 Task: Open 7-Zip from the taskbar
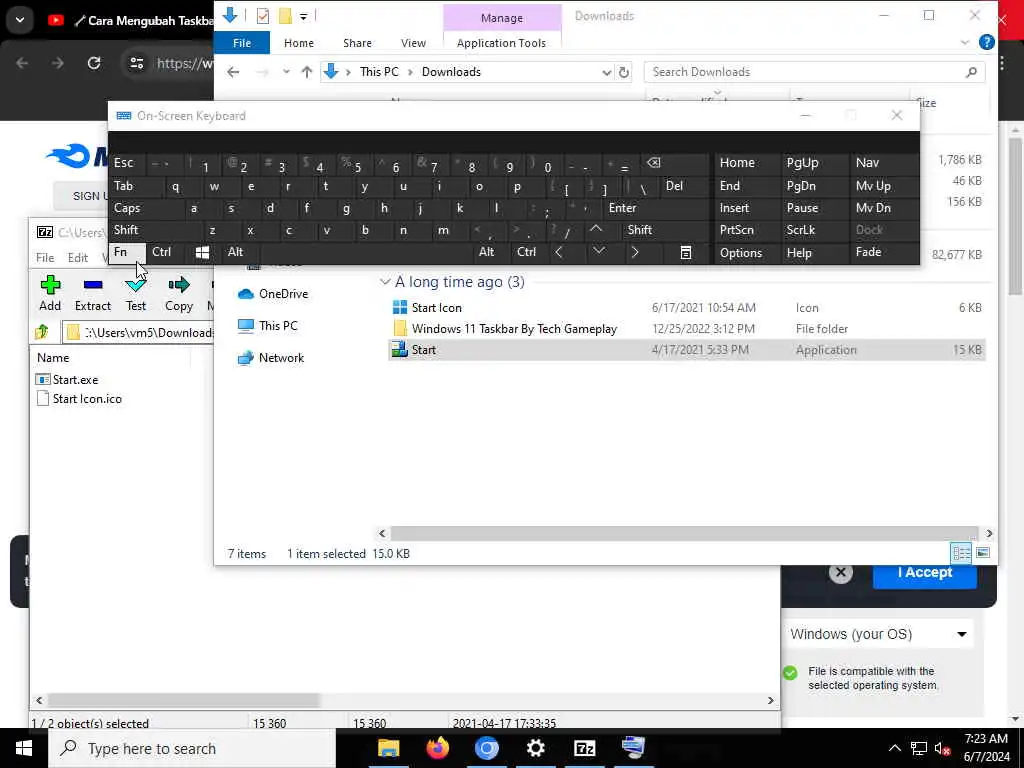584,748
